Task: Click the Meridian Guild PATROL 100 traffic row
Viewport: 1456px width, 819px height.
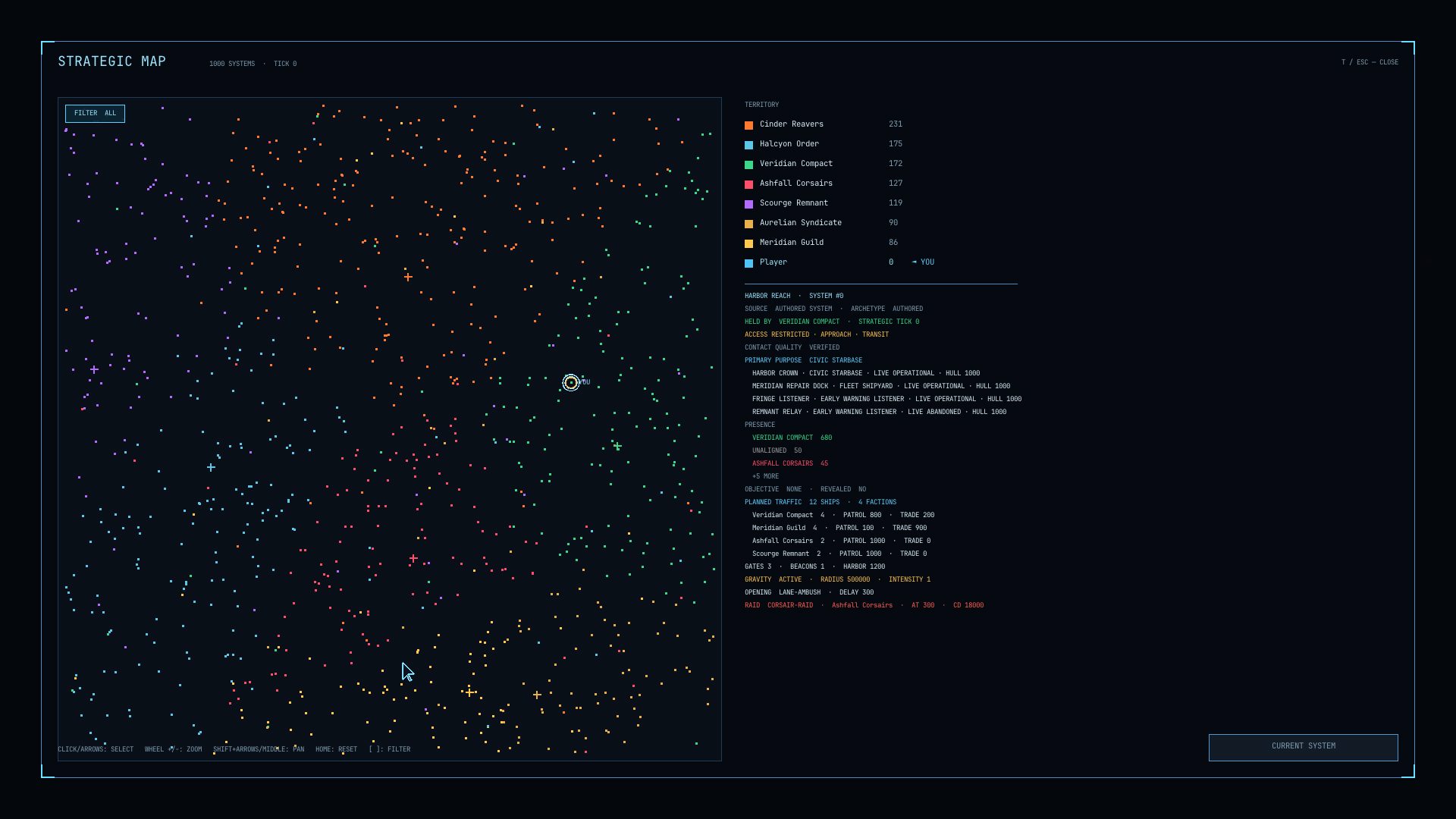Action: [x=839, y=528]
